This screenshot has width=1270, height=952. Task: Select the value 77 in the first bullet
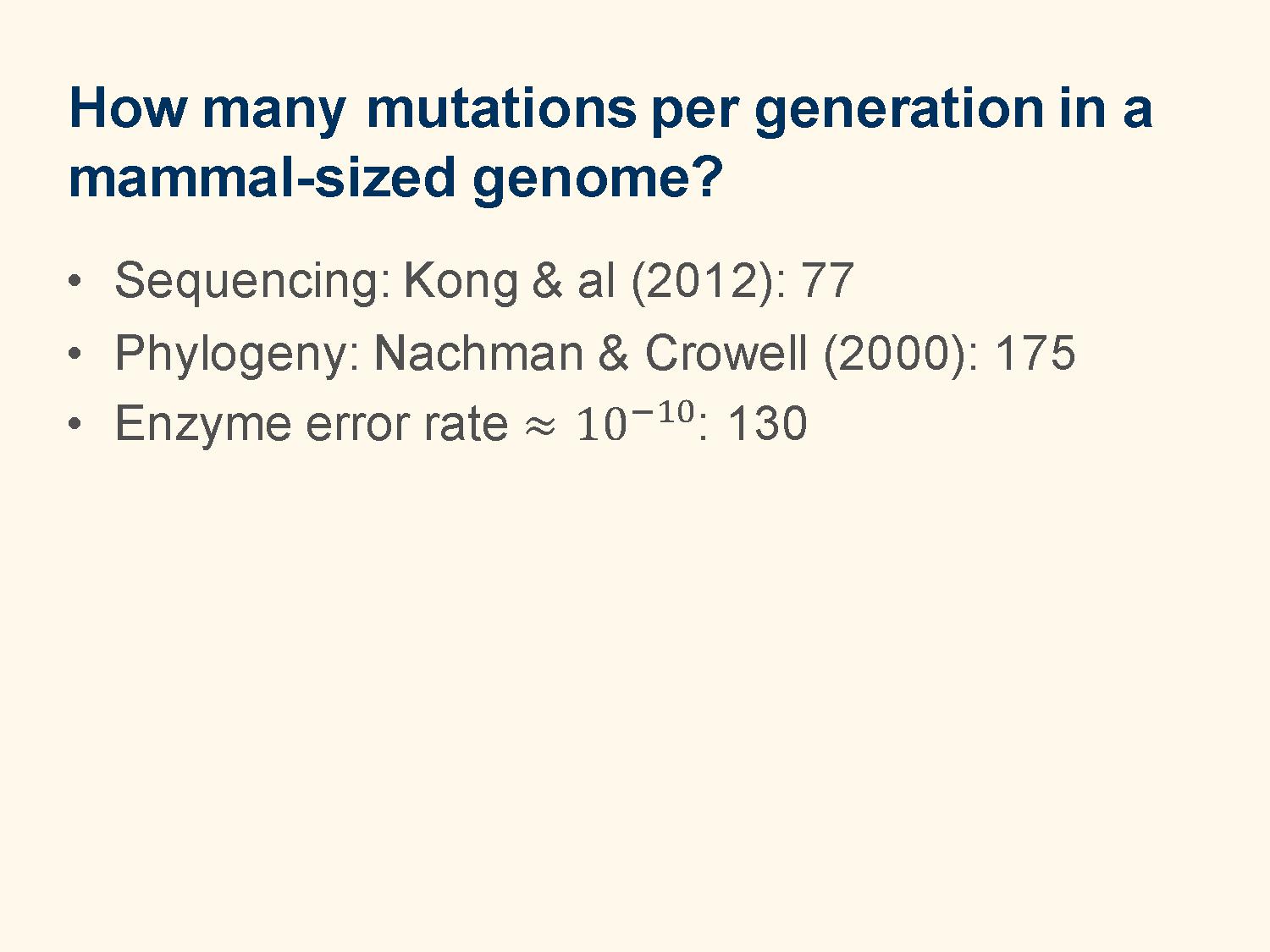tap(826, 281)
